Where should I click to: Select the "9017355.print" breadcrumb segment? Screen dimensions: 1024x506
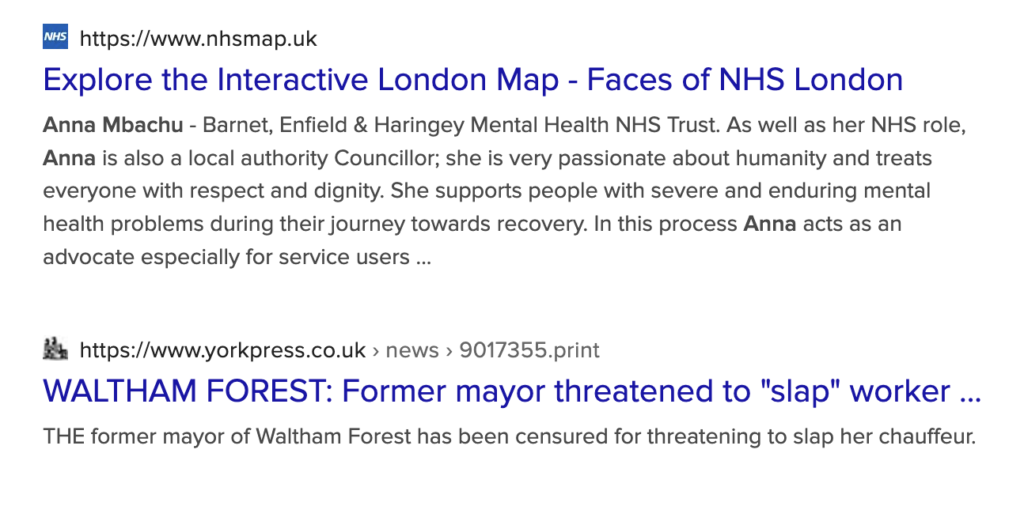pyautogui.click(x=529, y=351)
